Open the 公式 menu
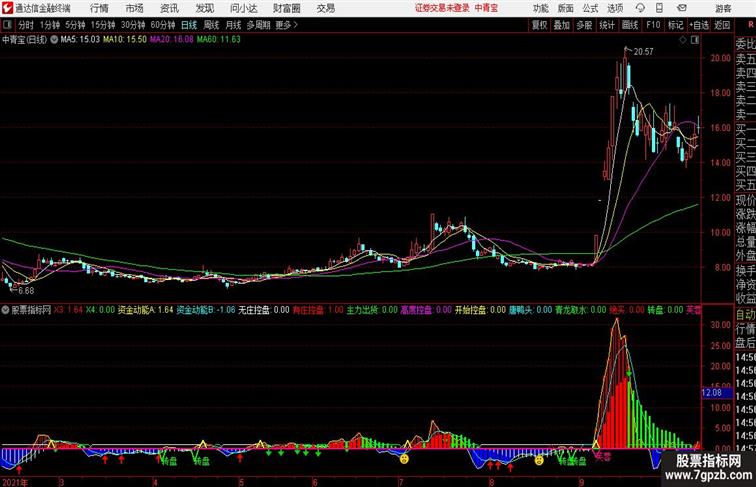This screenshot has height=487, width=756. pyautogui.click(x=590, y=8)
